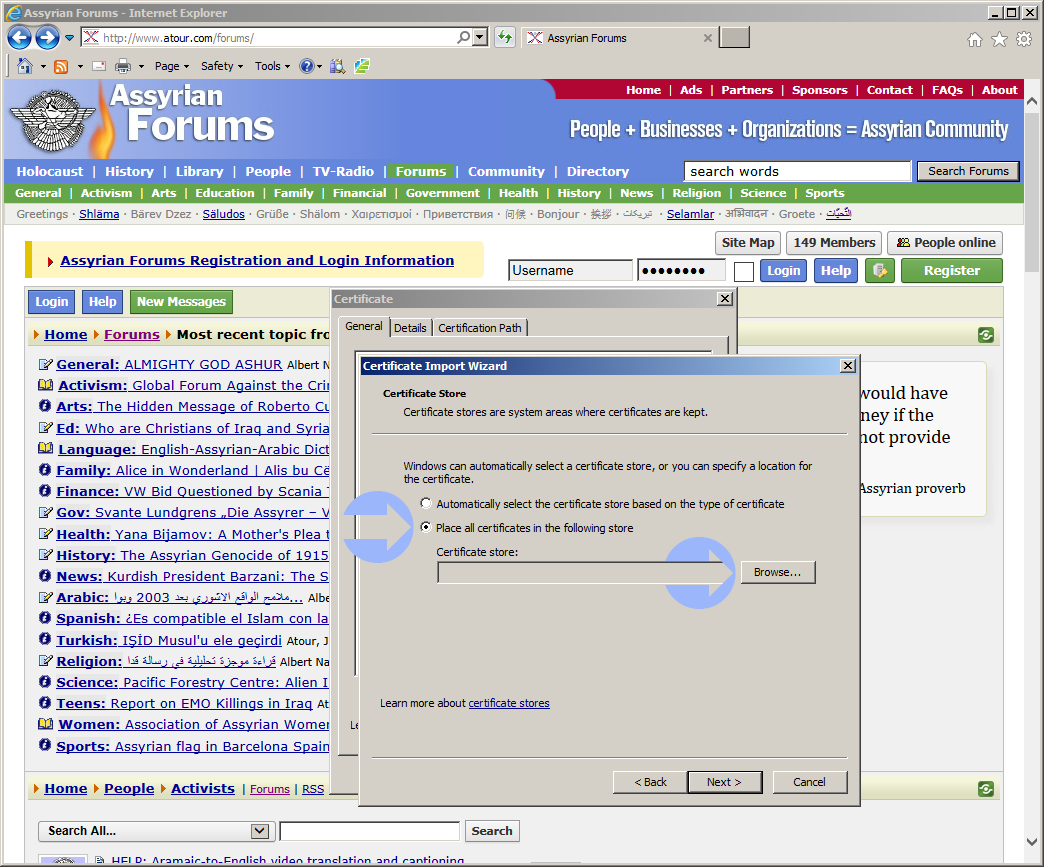Image resolution: width=1044 pixels, height=867 pixels.
Task: Click the Username input field
Action: [570, 270]
